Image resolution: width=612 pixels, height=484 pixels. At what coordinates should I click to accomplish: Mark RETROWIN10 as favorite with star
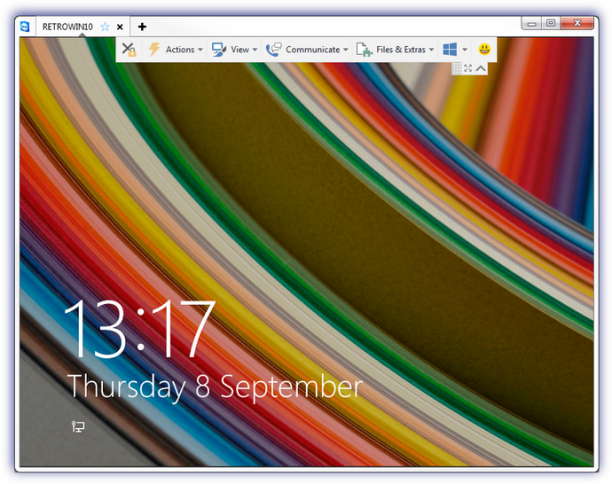(x=105, y=27)
